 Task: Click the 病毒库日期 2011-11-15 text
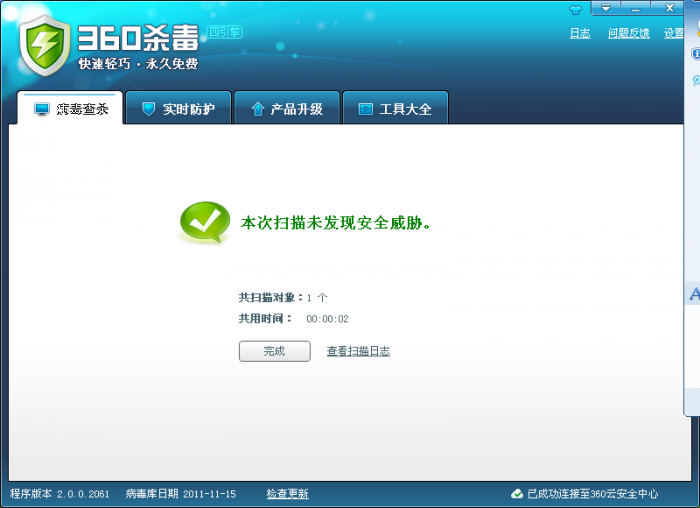coord(181,494)
